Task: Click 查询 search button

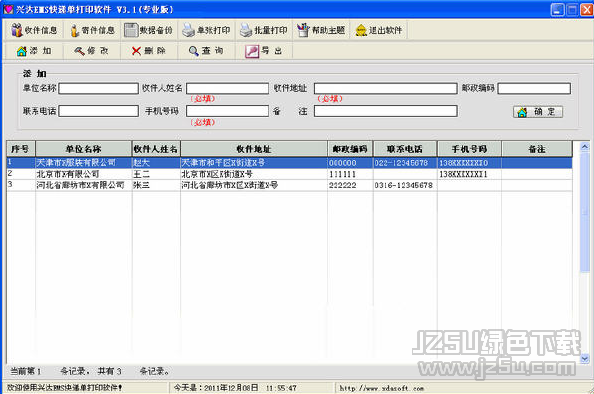Action: pyautogui.click(x=206, y=51)
